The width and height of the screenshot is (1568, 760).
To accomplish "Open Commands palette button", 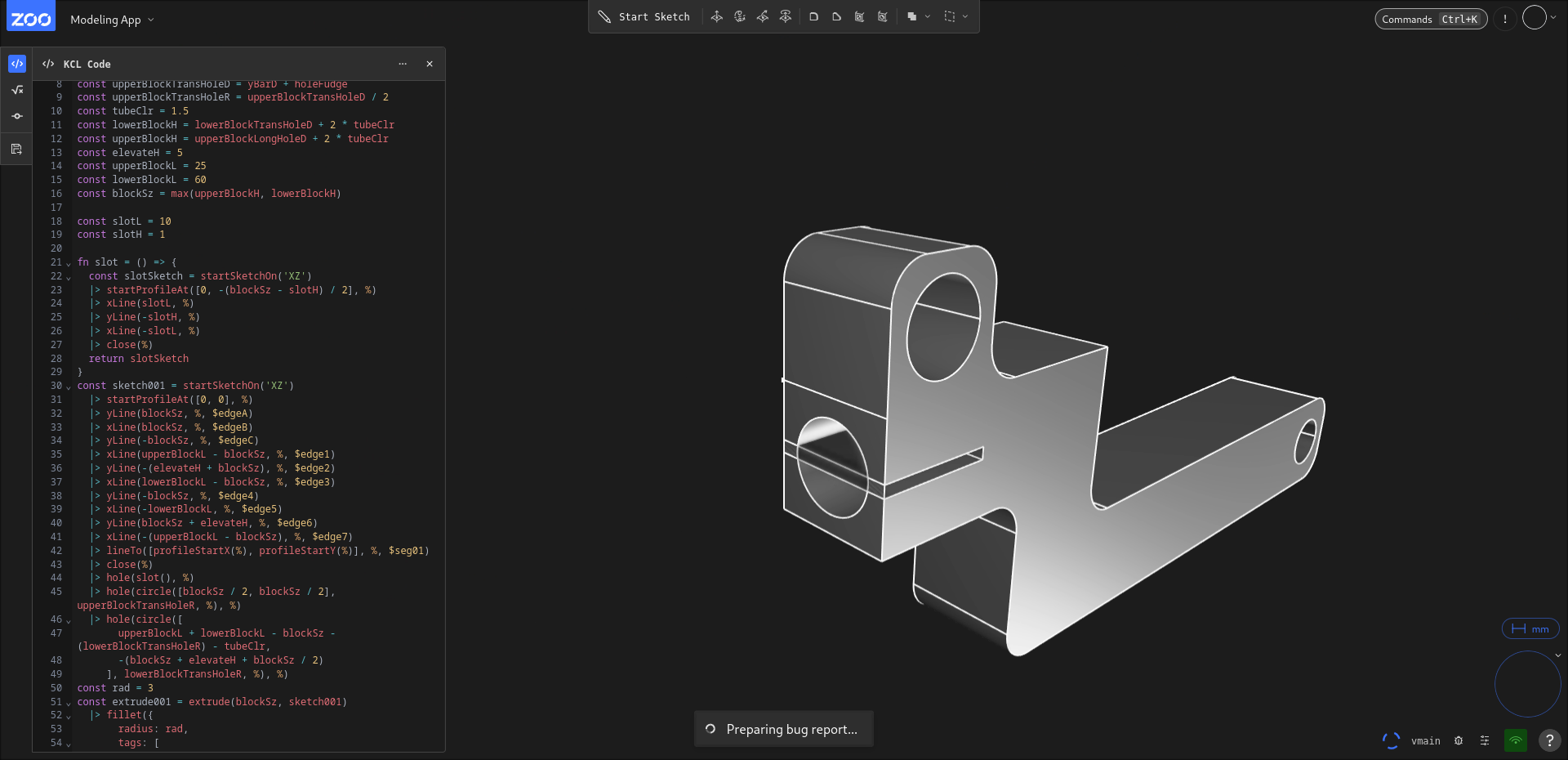I will tap(1431, 19).
